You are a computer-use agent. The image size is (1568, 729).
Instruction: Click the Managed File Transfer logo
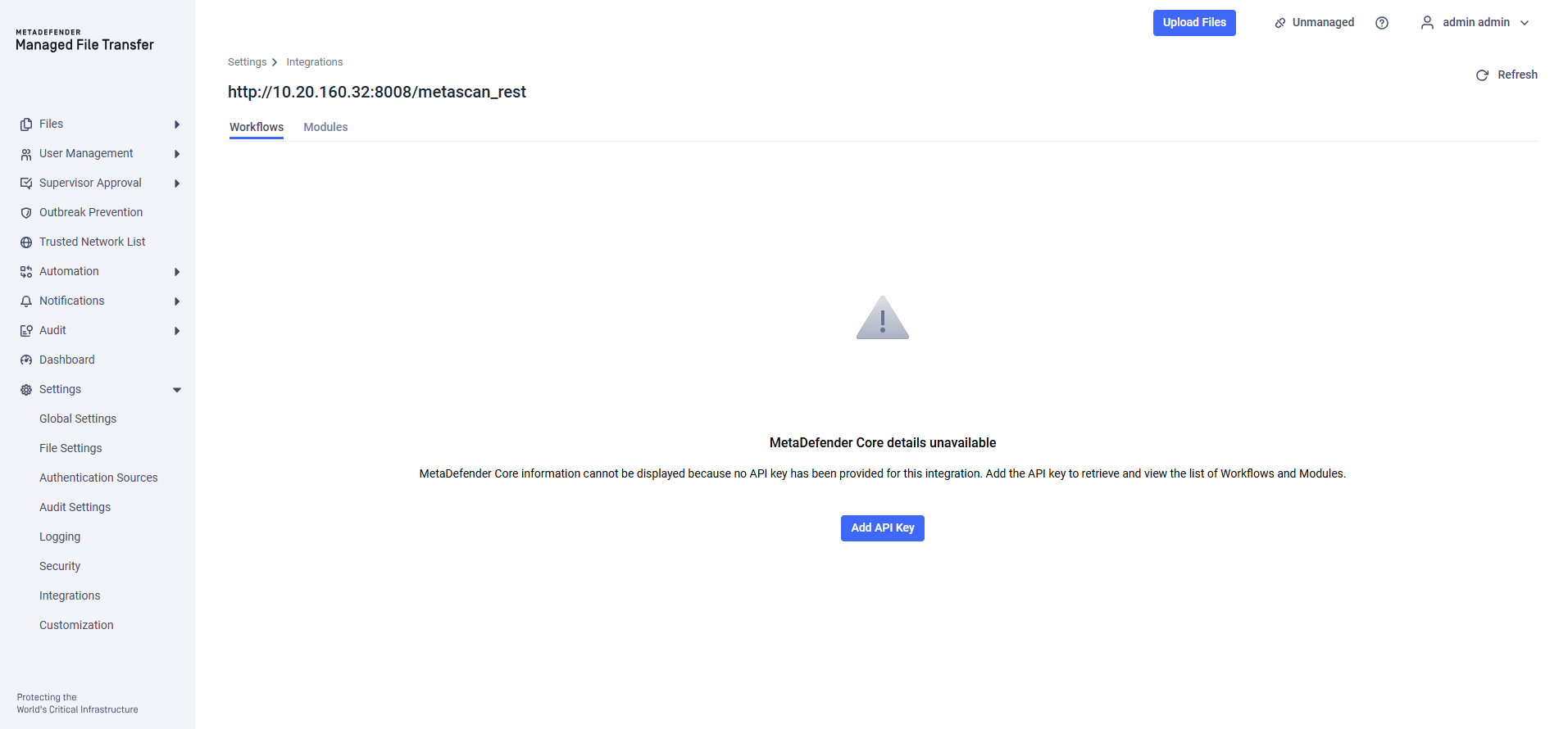[x=84, y=41]
